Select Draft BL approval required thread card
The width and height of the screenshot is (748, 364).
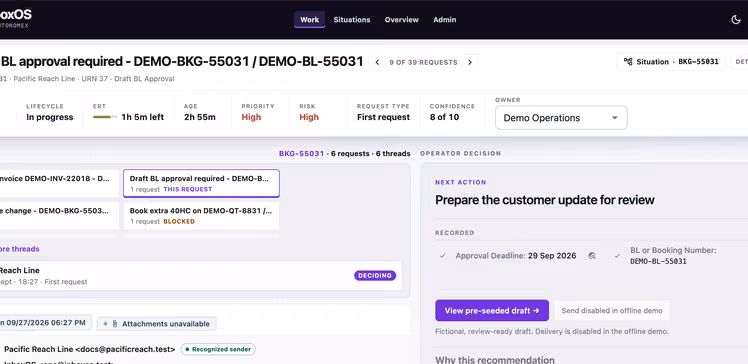(x=201, y=183)
